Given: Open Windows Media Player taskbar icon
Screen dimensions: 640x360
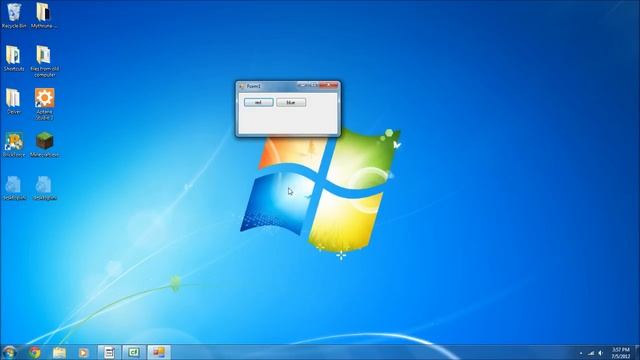Looking at the screenshot, I should tap(83, 352).
